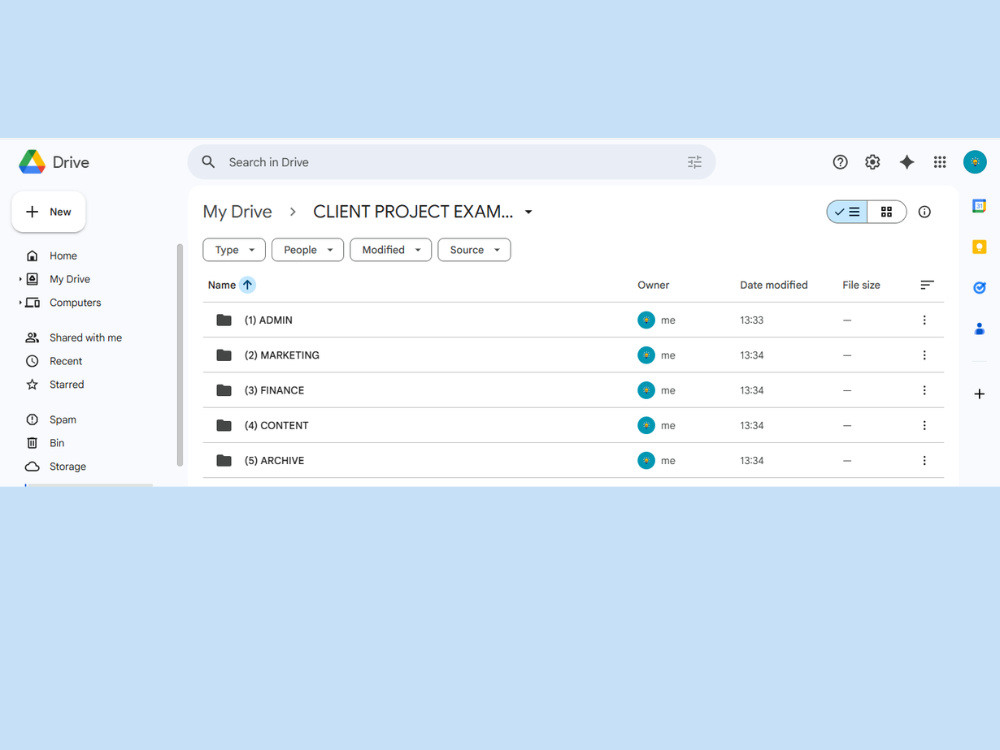Viewport: 1000px width, 750px height.
Task: Navigate to My Drive breadcrumb
Action: tap(237, 212)
